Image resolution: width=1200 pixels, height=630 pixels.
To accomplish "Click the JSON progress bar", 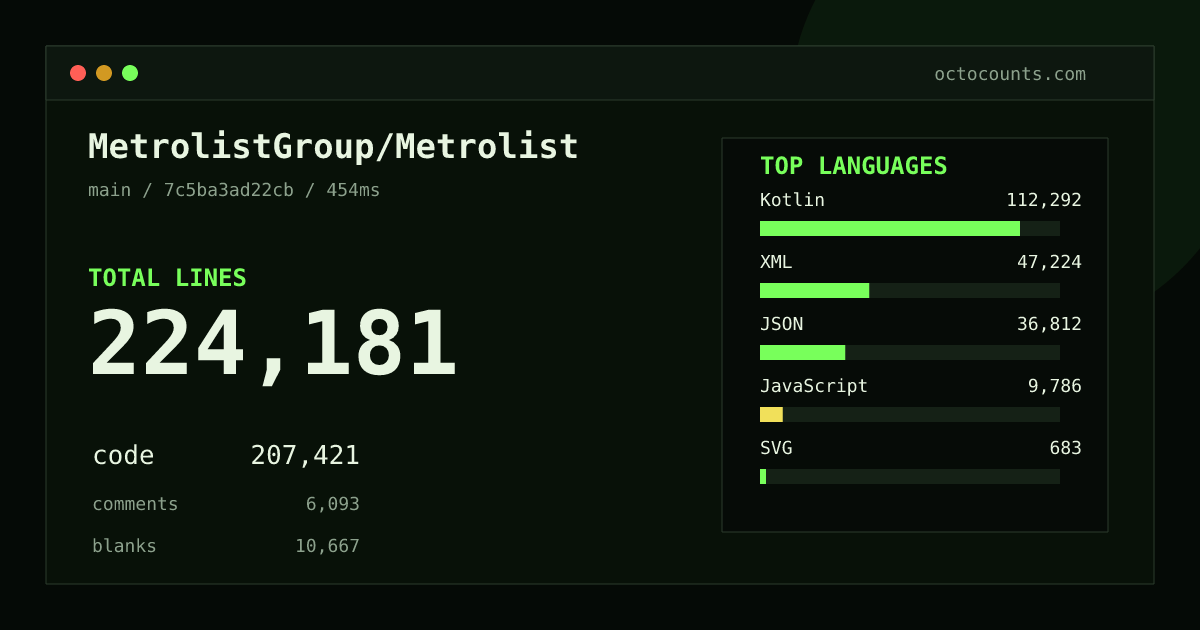I will pos(910,352).
